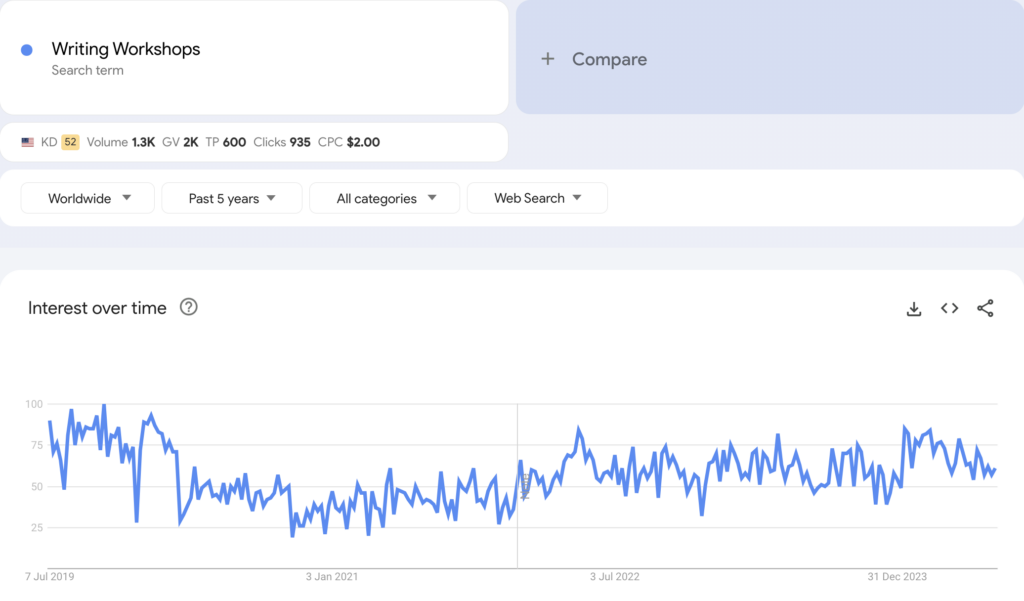The image size is (1024, 601).
Task: Change the Web Search type dropdown
Action: 537,198
